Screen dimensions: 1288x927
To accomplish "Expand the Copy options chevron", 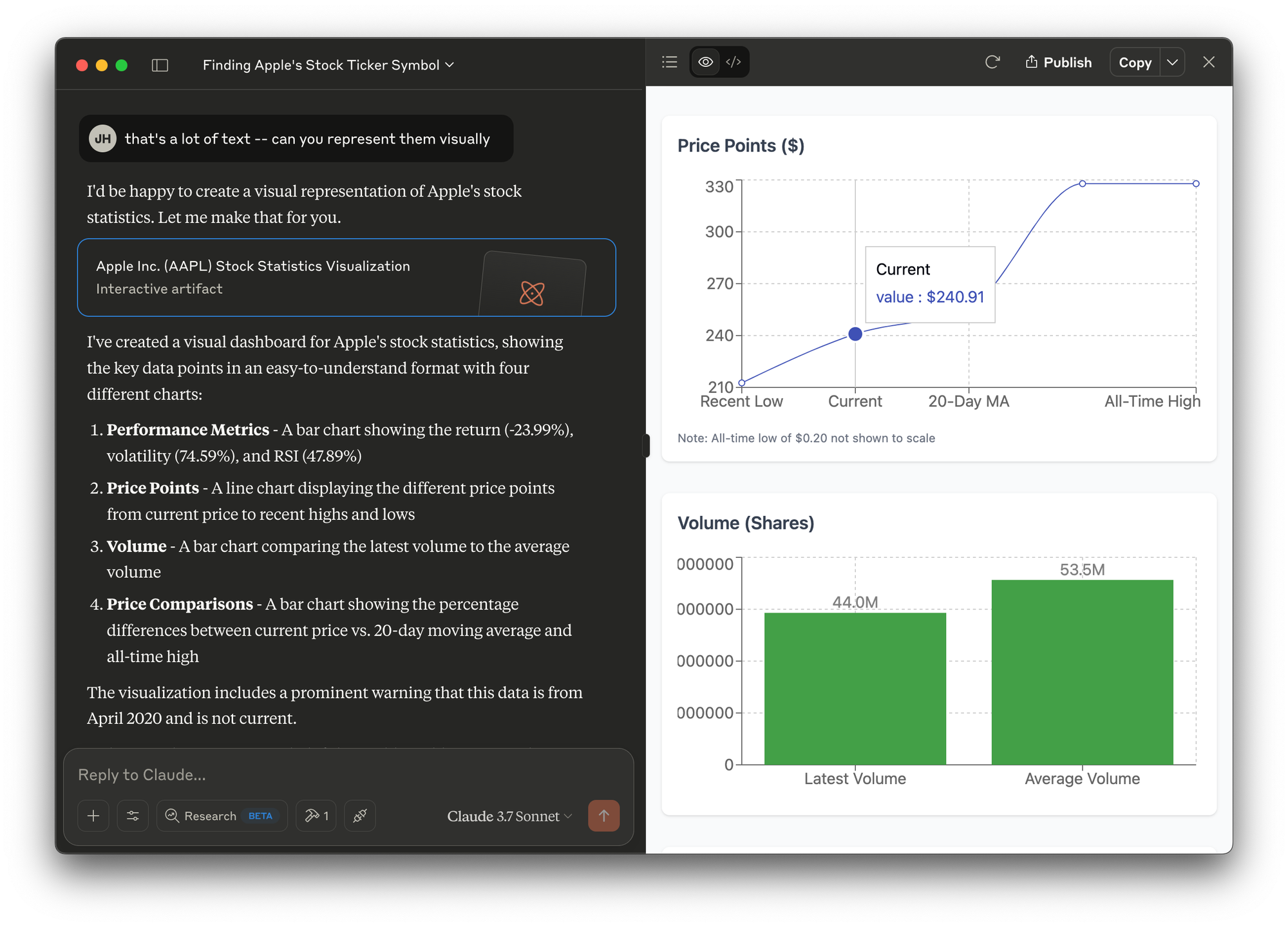I will [1173, 62].
